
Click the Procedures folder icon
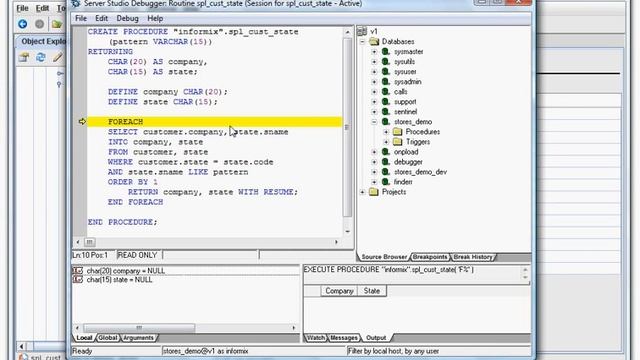(x=398, y=132)
